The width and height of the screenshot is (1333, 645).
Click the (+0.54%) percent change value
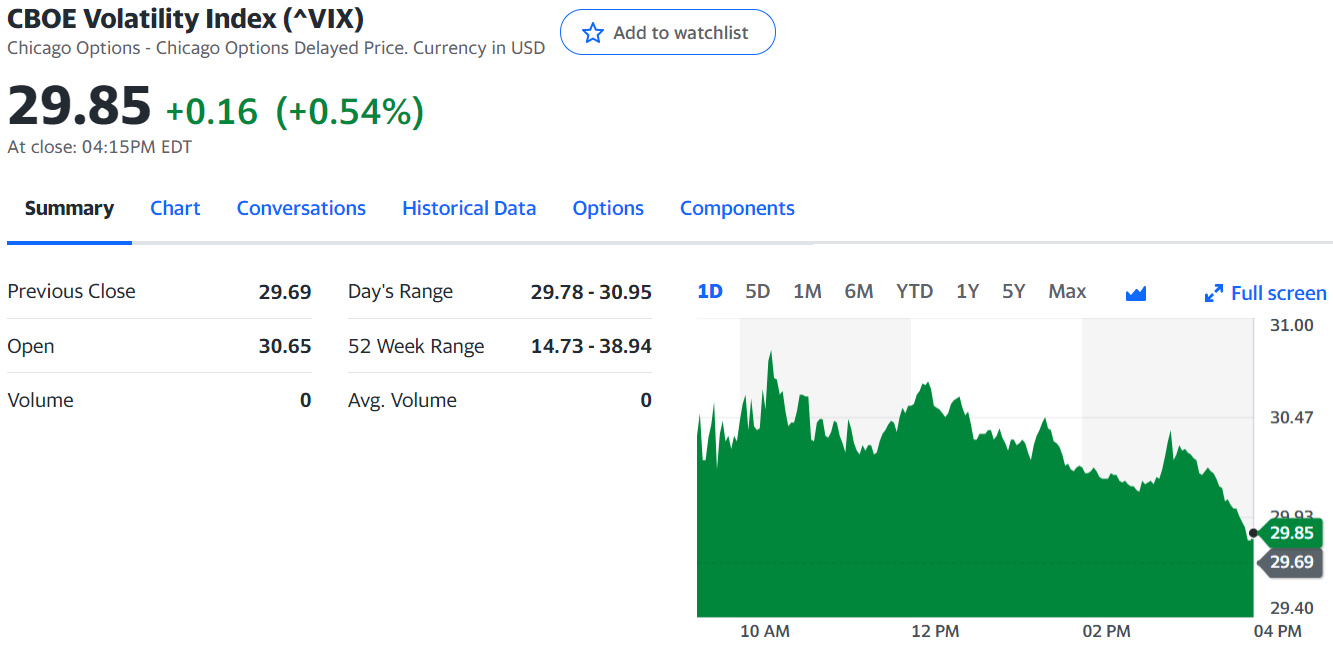coord(350,111)
